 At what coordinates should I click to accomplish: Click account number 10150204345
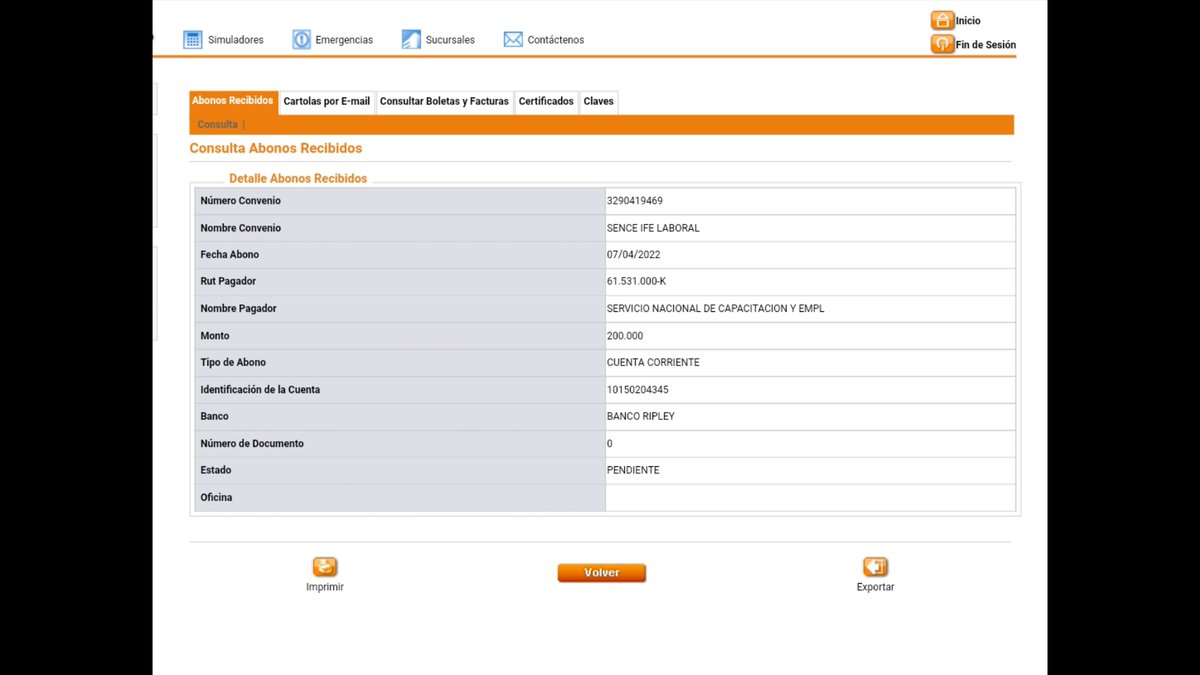638,390
